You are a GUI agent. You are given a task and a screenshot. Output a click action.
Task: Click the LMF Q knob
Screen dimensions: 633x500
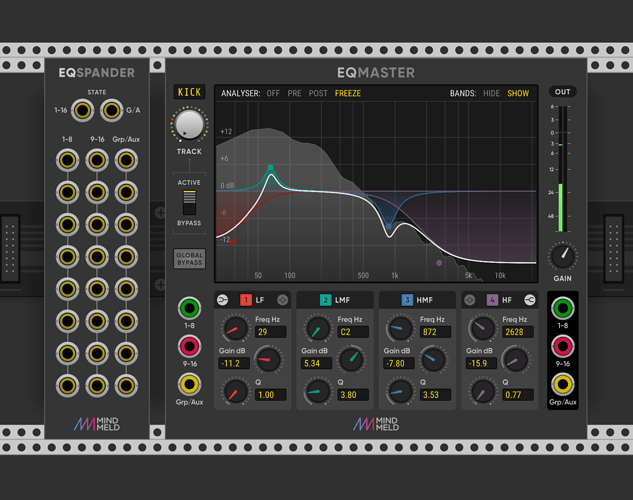(318, 391)
